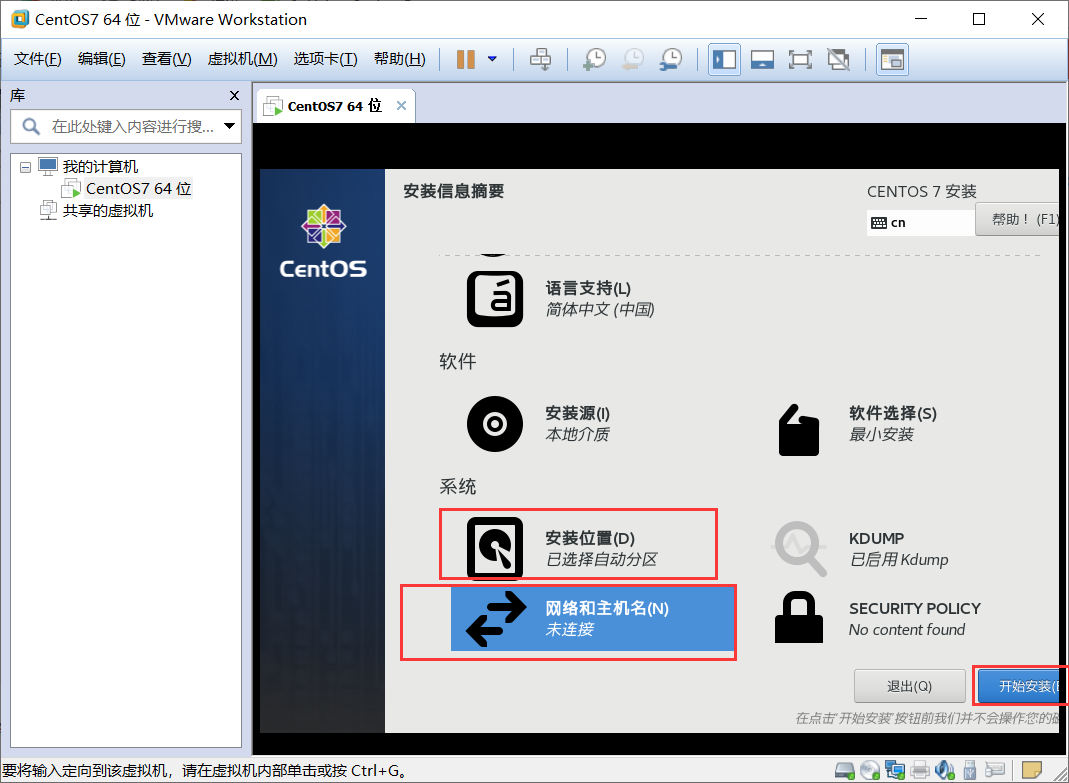The image size is (1069, 783).
Task: Open the snapshot manager wrench-clock icon
Action: pyautogui.click(x=671, y=59)
